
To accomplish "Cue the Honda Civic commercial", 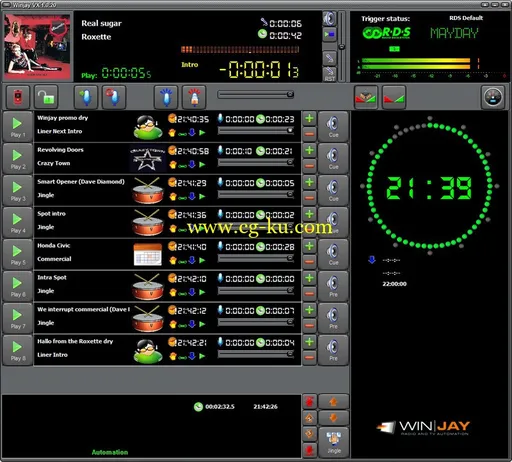I will [333, 255].
